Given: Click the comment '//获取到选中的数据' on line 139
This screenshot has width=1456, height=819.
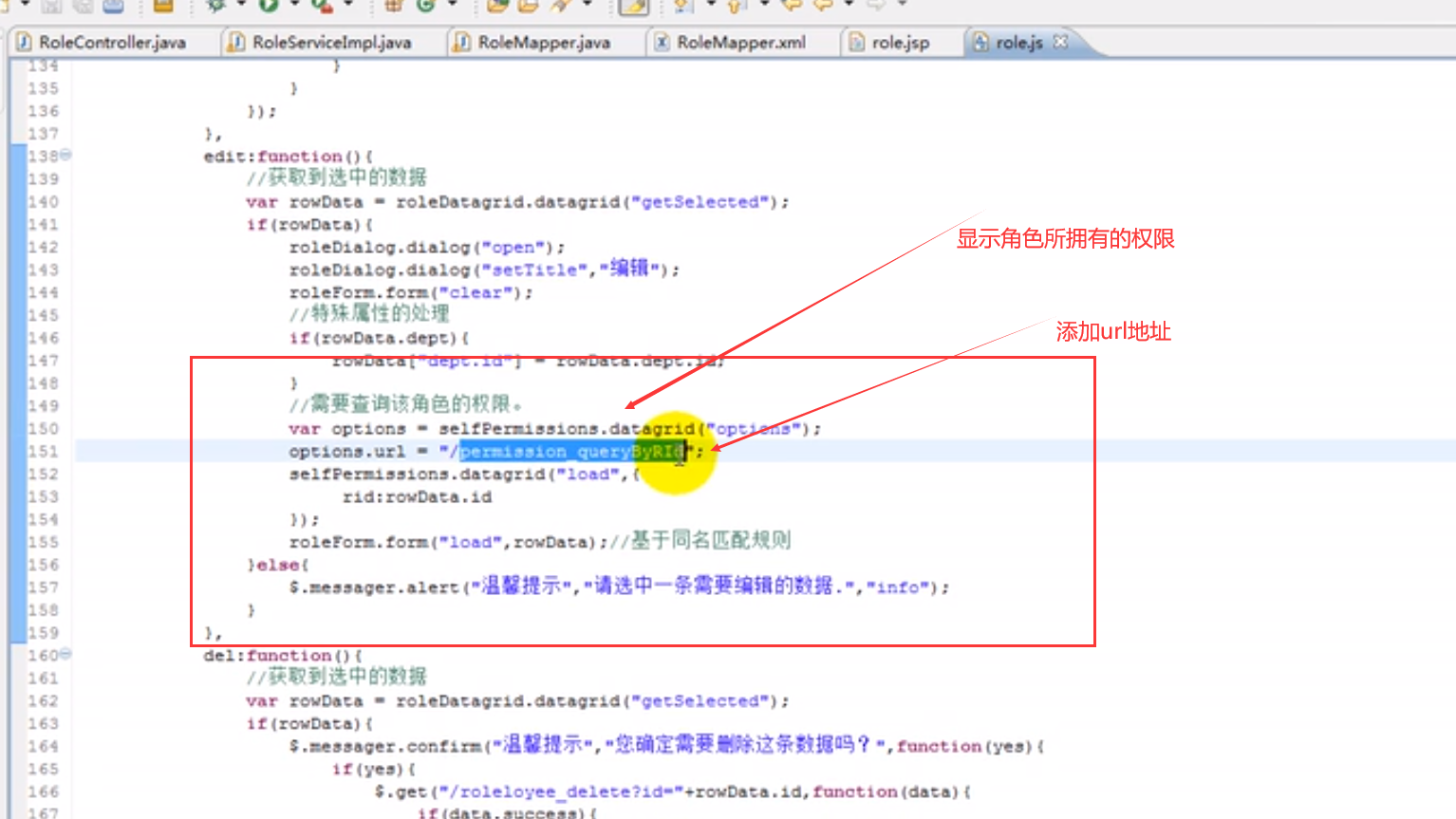Looking at the screenshot, I should (336, 177).
